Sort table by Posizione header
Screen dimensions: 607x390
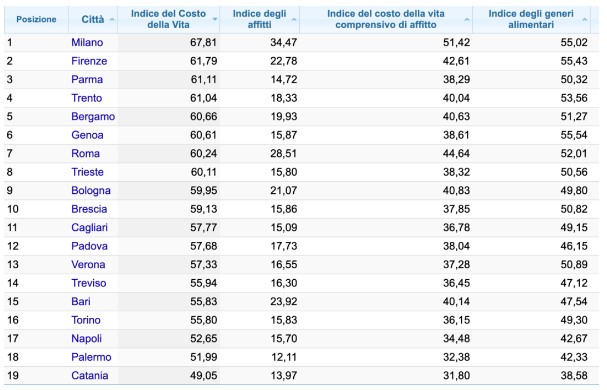tap(36, 19)
